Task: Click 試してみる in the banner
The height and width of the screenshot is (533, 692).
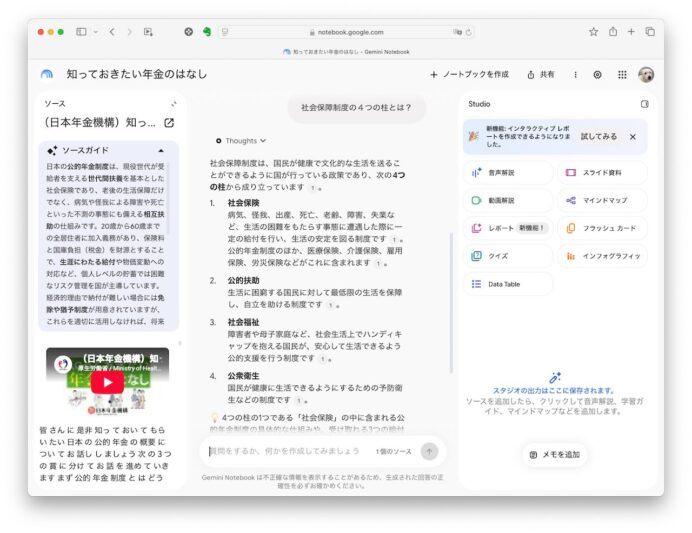Action: click(x=598, y=137)
